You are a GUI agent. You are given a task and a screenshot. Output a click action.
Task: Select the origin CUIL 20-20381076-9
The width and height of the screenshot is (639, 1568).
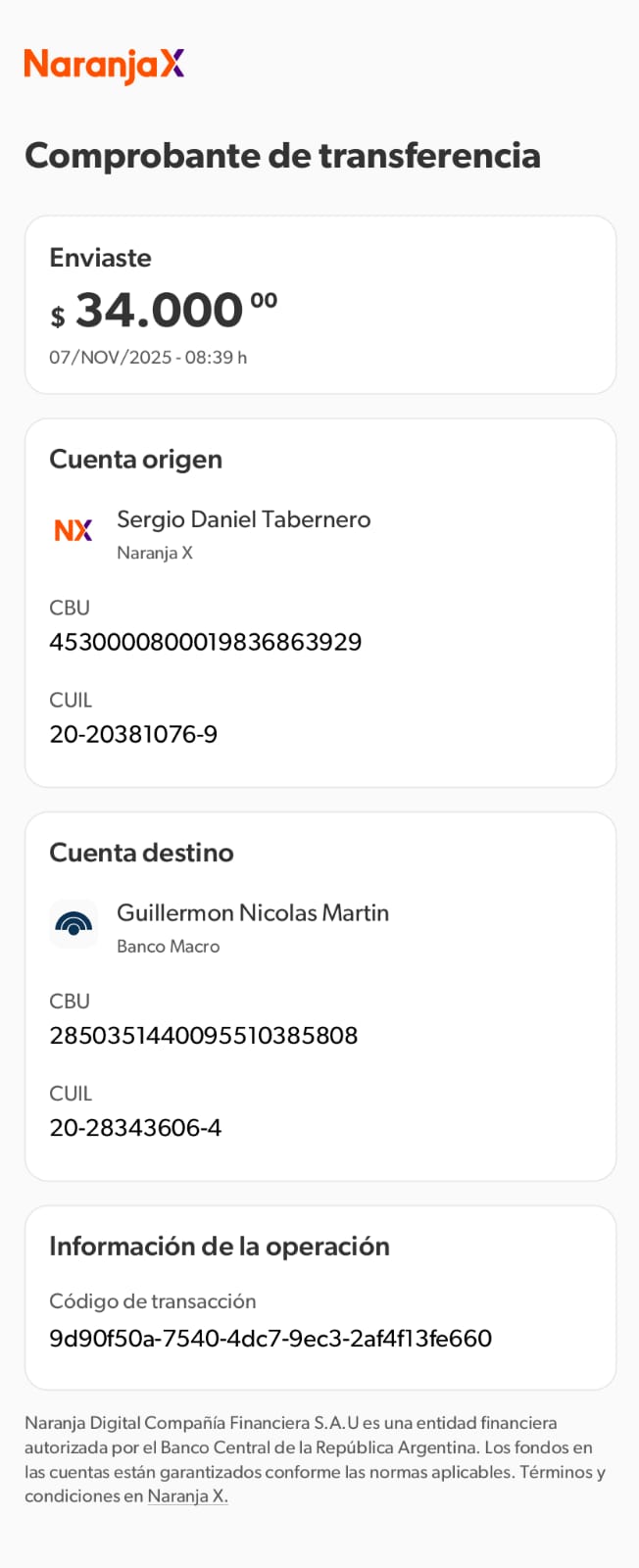click(x=133, y=734)
